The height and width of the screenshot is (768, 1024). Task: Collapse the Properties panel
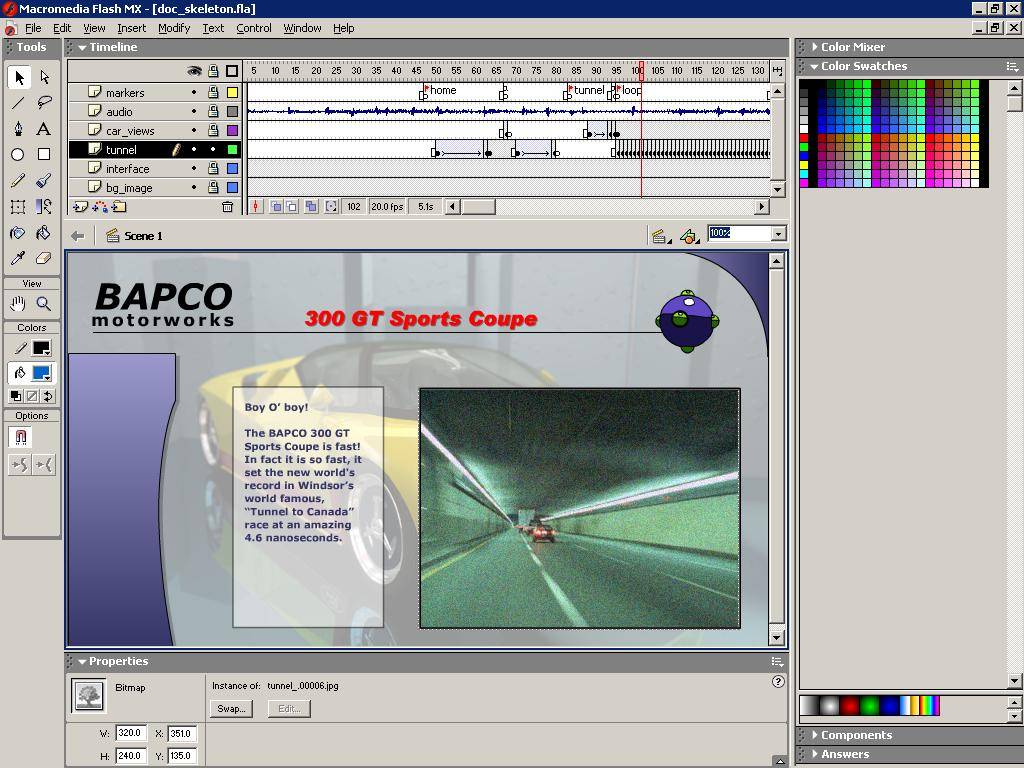[x=82, y=662]
